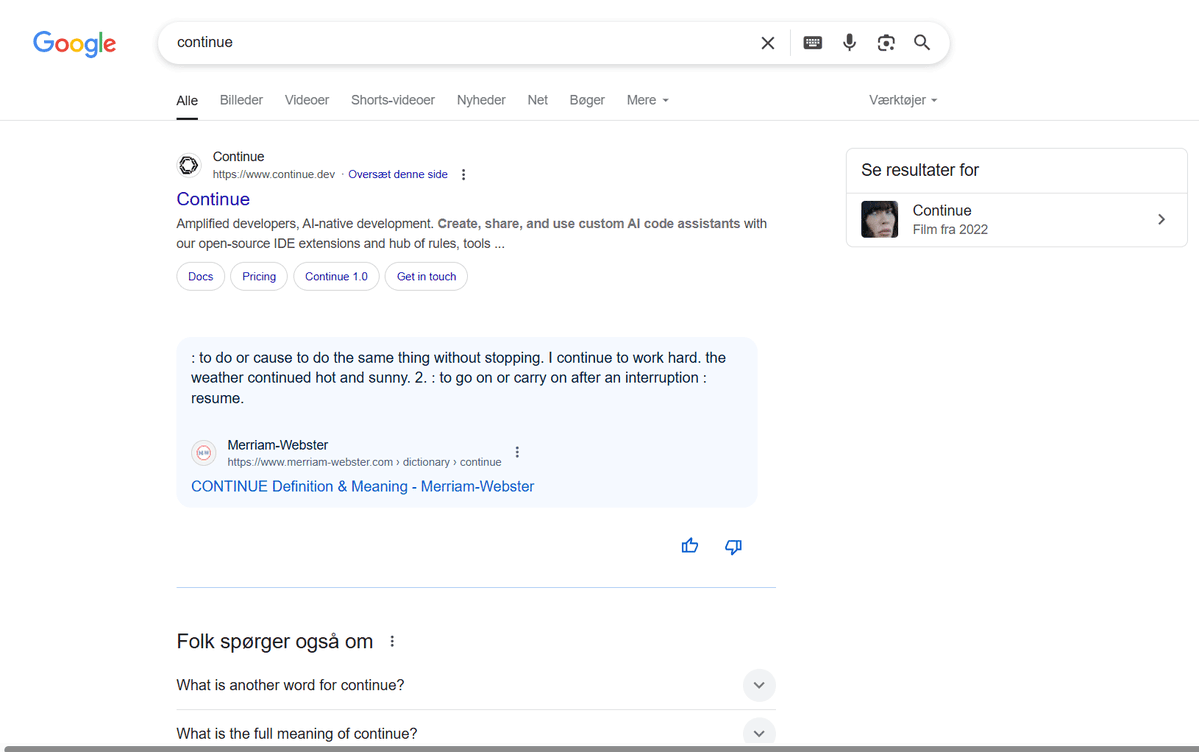
Task: Click the Merriam-Webster favicon
Action: tap(203, 453)
